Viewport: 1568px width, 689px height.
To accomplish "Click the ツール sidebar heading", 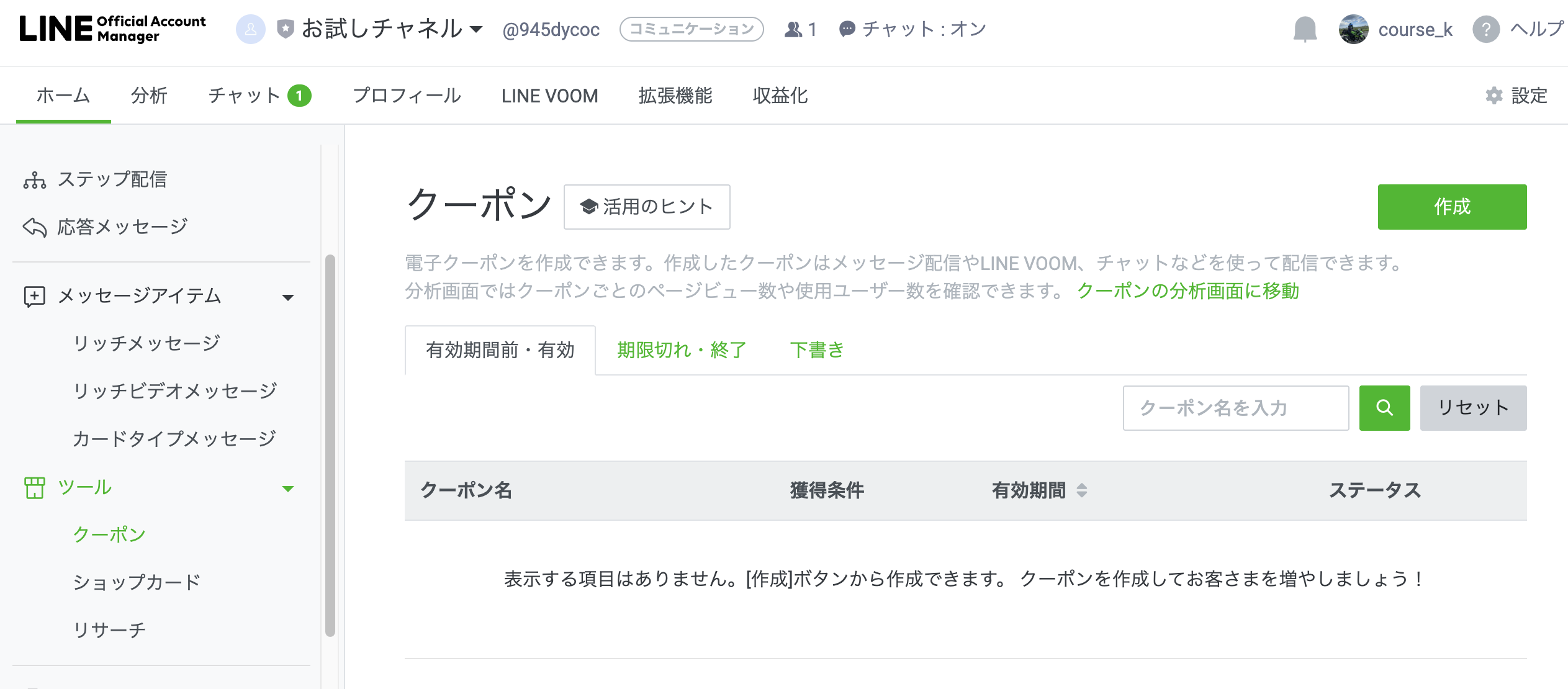I will (84, 487).
